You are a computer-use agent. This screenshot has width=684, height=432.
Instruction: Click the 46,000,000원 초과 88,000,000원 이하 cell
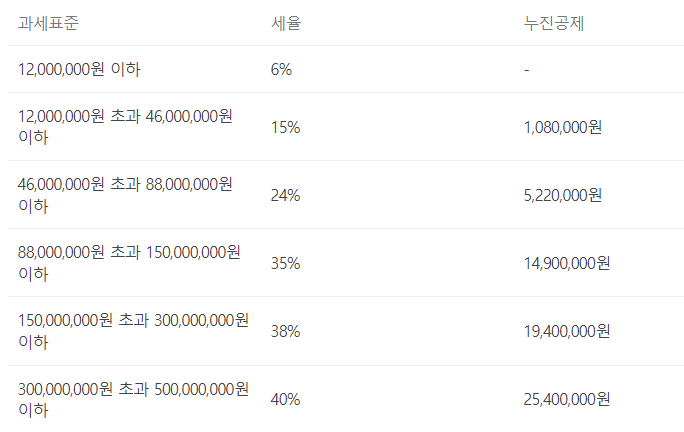point(126,195)
